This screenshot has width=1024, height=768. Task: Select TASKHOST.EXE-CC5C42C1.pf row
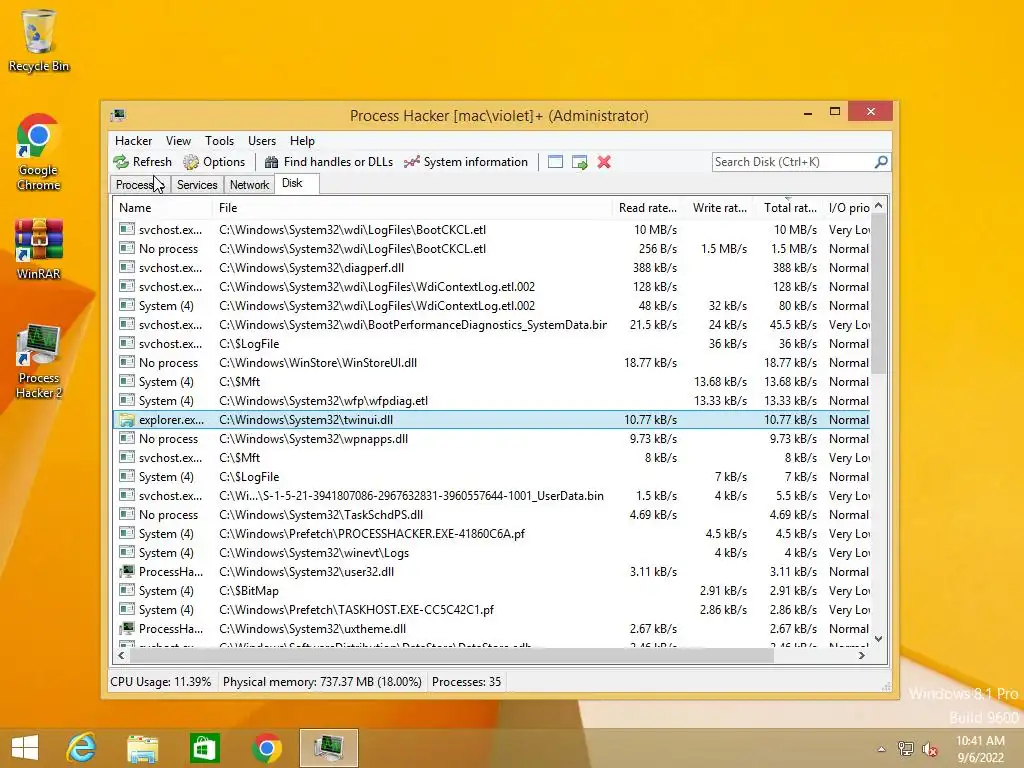click(x=492, y=610)
